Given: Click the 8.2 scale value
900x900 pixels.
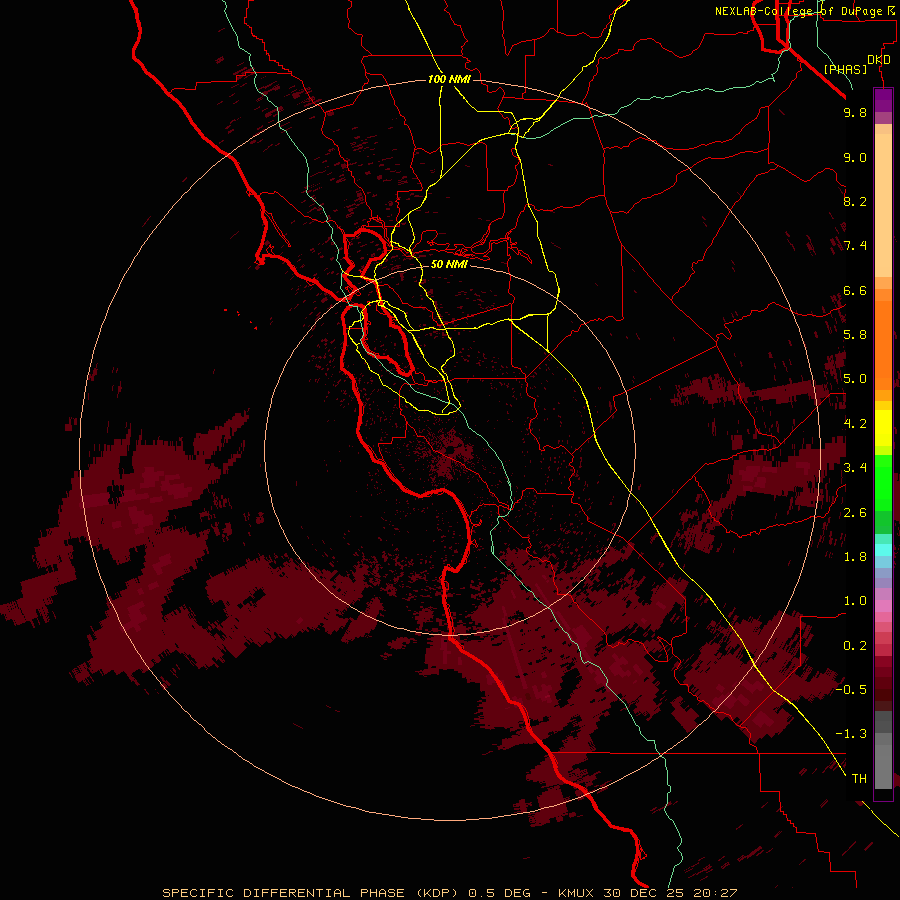Looking at the screenshot, I should pos(855,201).
